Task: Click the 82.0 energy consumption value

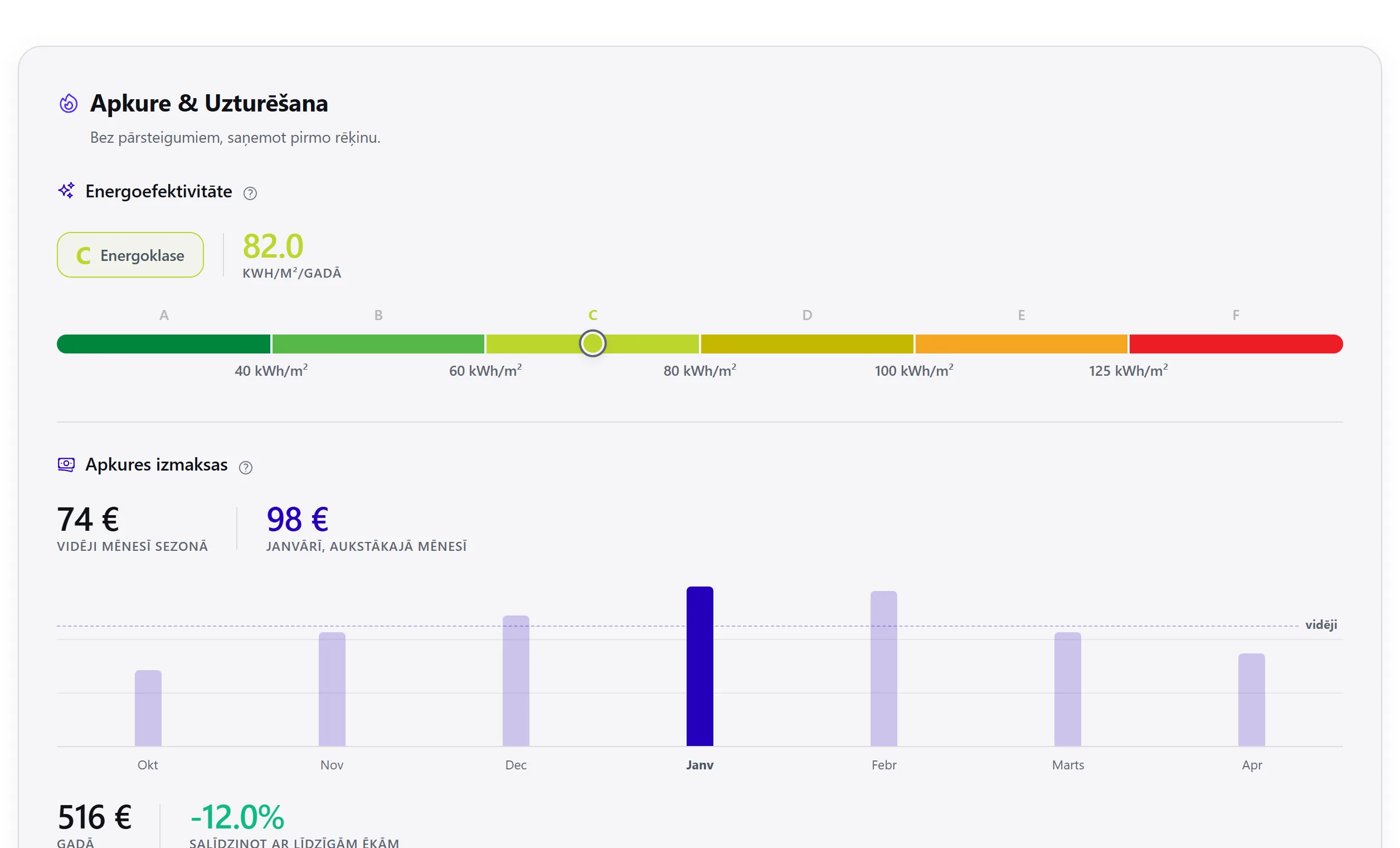Action: click(x=273, y=246)
